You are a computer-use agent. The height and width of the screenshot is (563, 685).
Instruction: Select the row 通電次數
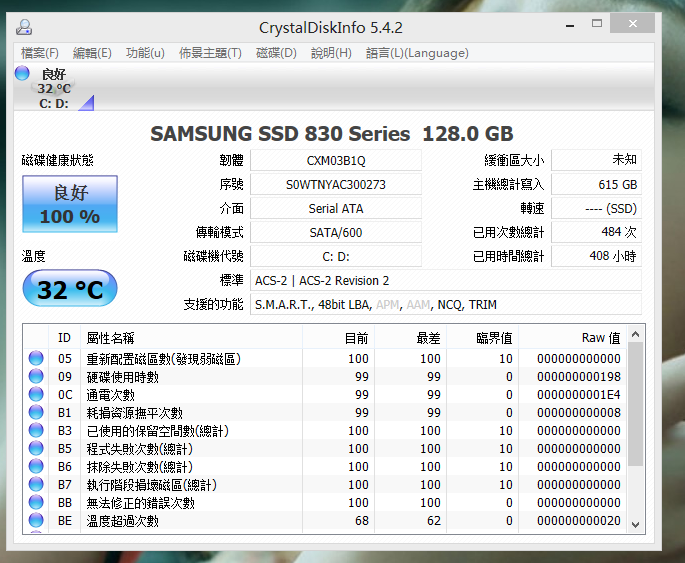(325, 394)
